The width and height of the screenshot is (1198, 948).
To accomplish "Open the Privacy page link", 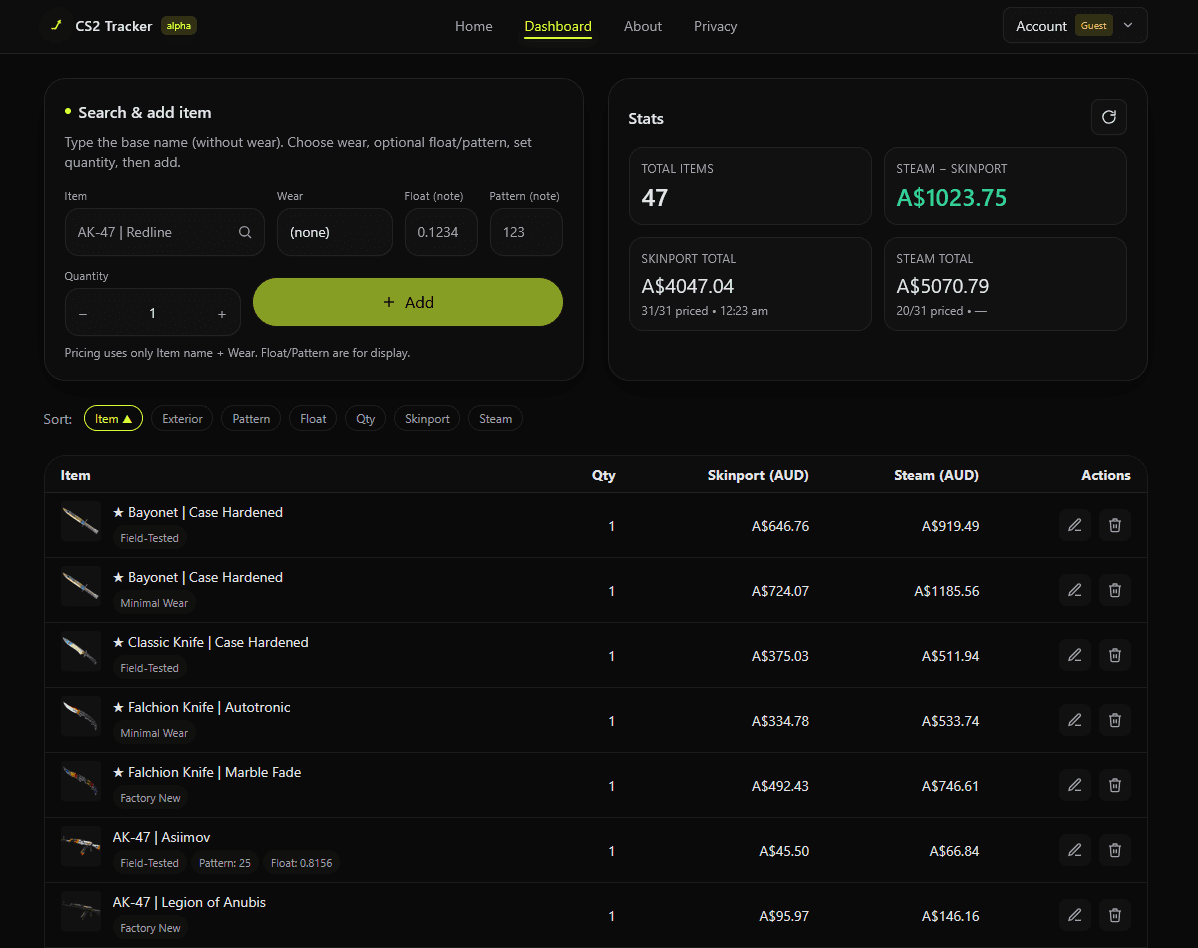I will coord(715,26).
